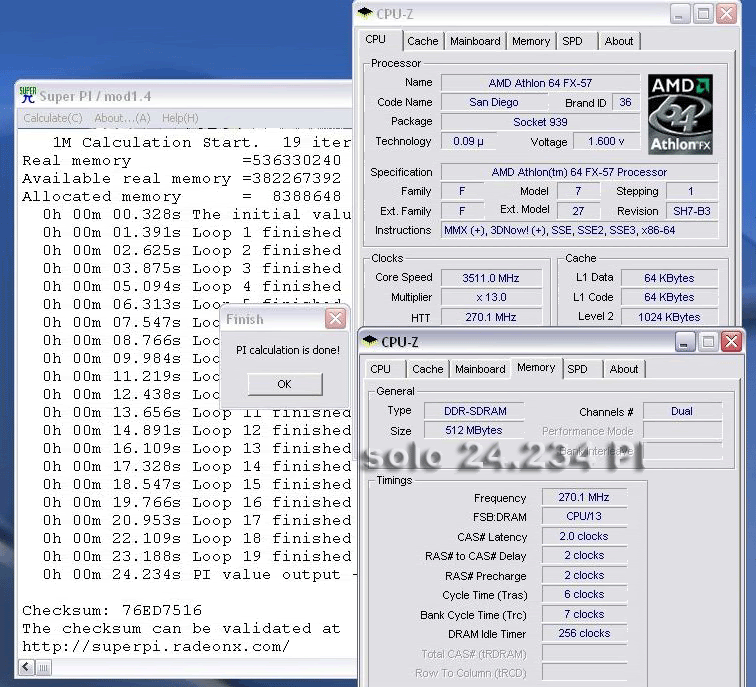Open the Calculate(C) menu in Super PI
This screenshot has width=756, height=687.
point(53,118)
